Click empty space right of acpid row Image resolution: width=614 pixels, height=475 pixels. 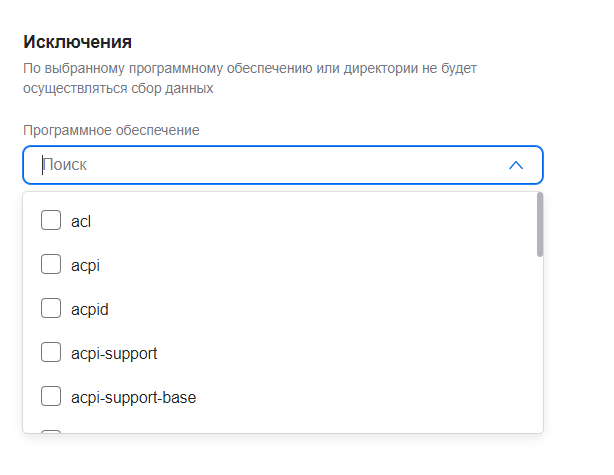(350, 309)
